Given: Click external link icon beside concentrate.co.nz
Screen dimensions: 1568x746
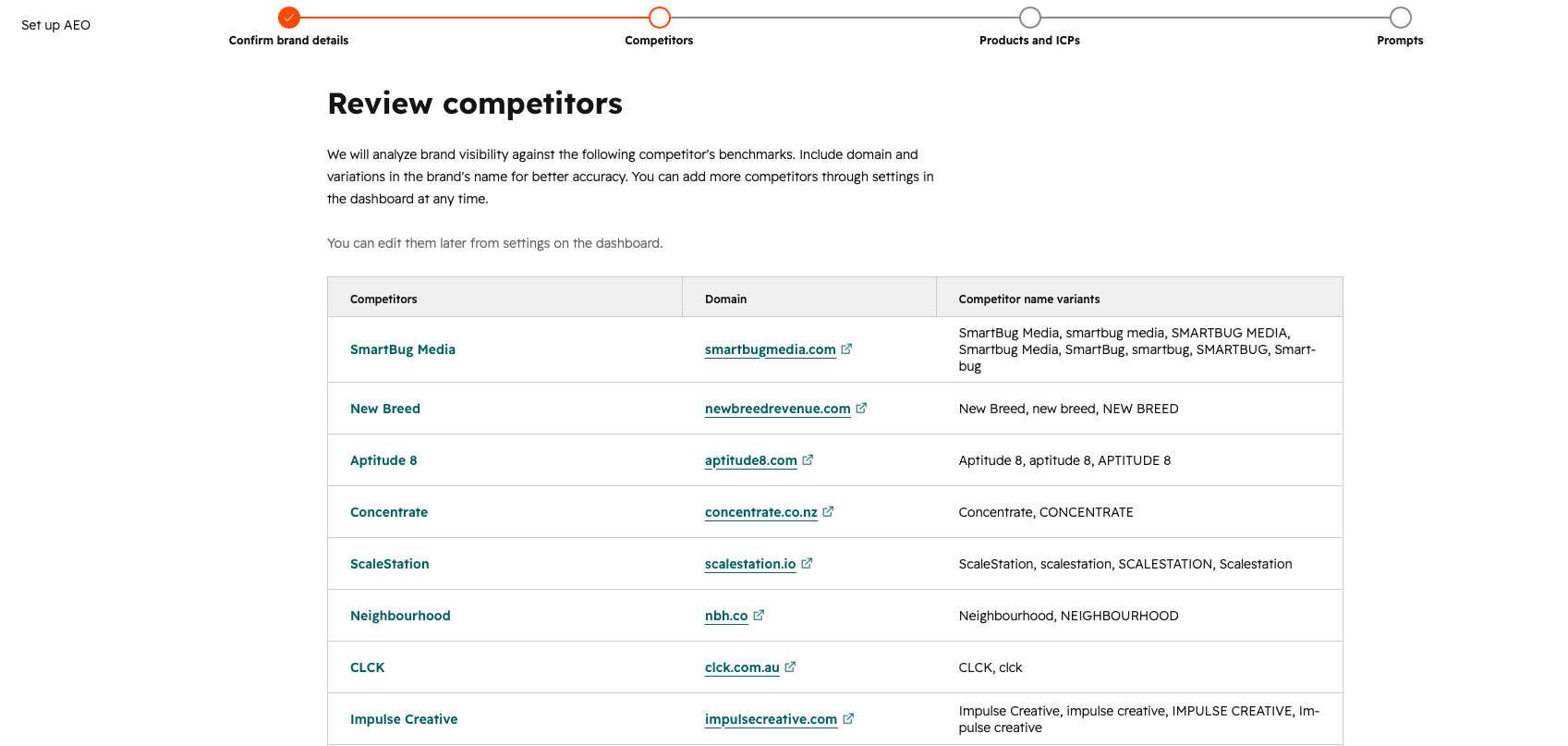Looking at the screenshot, I should [828, 511].
